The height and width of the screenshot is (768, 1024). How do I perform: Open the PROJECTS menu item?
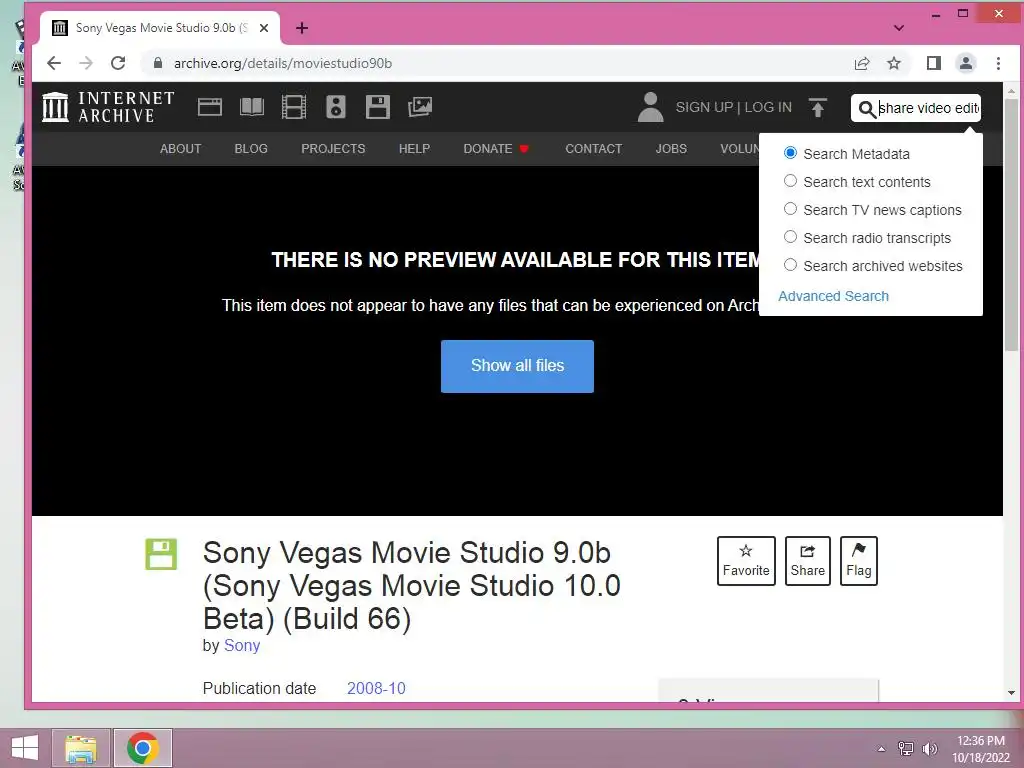click(x=333, y=149)
